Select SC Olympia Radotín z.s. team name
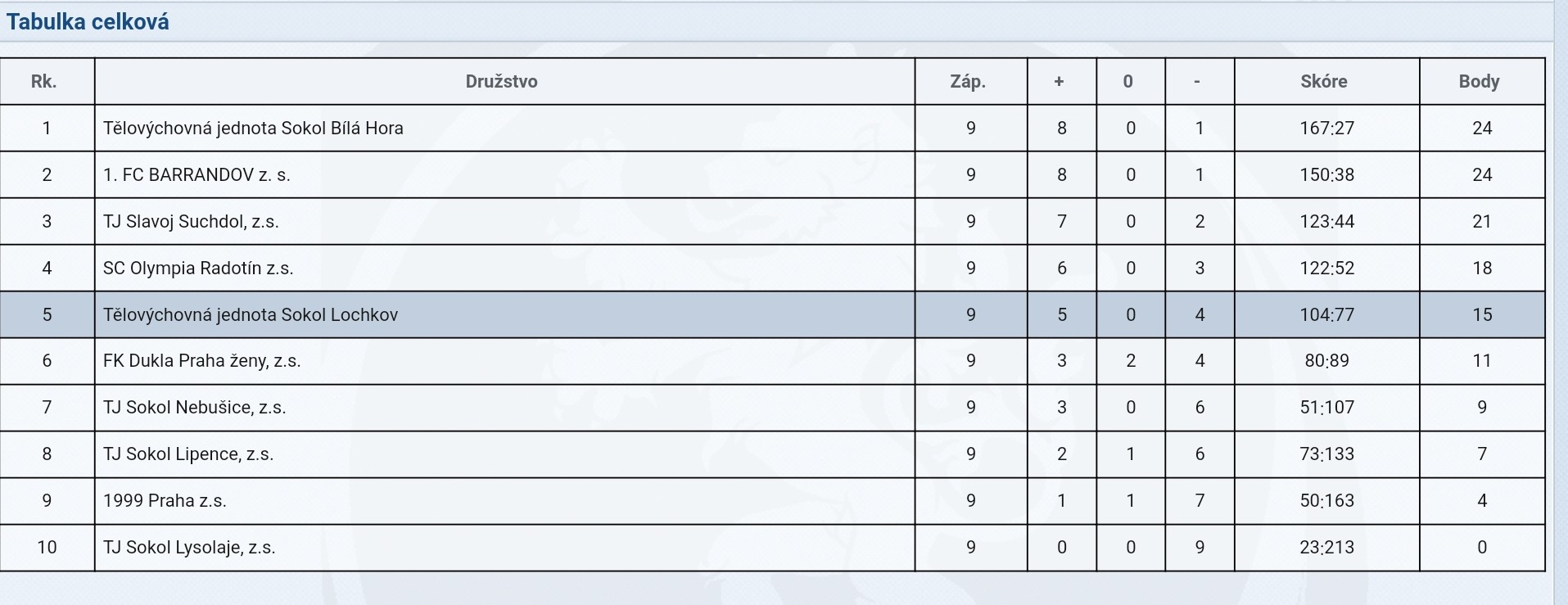Screen dimensions: 1568x605 [198, 268]
